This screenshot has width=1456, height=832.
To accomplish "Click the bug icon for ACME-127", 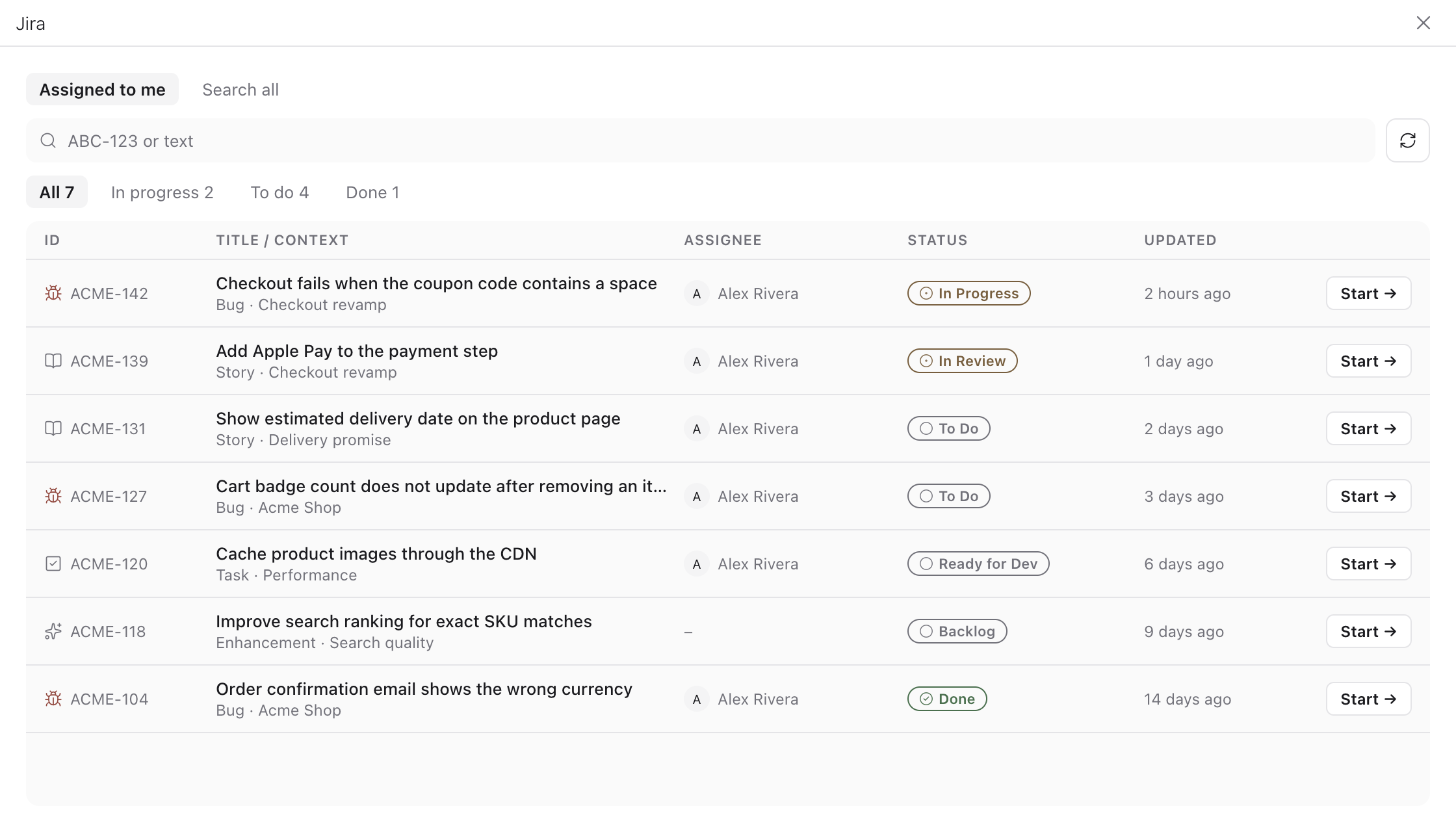I will [x=53, y=496].
